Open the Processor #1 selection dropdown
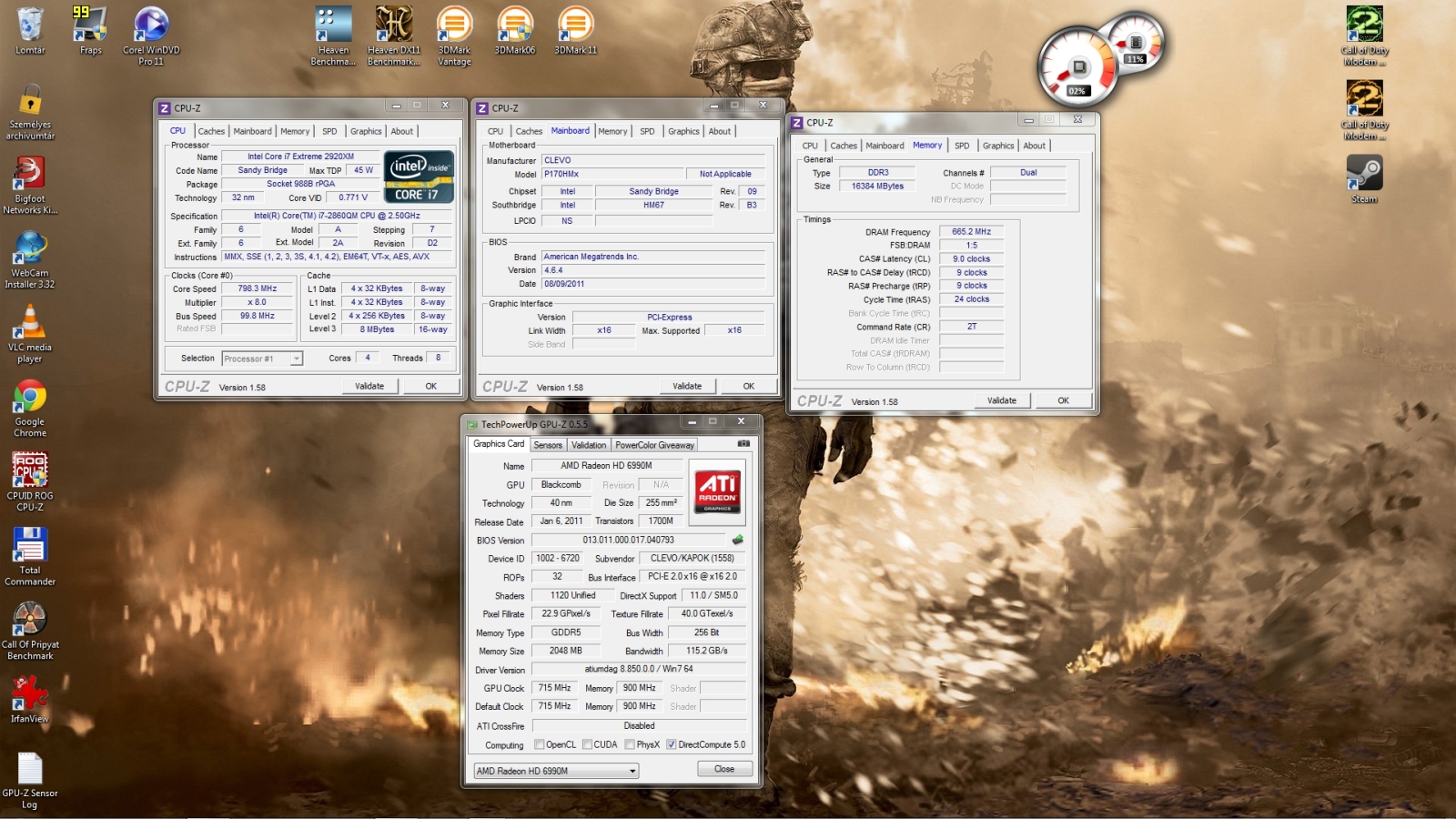 click(x=296, y=359)
